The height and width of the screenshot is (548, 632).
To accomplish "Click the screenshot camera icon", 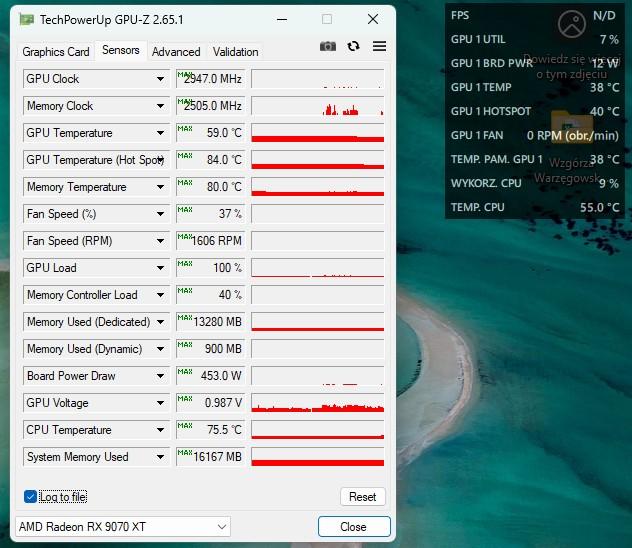I will (x=328, y=46).
